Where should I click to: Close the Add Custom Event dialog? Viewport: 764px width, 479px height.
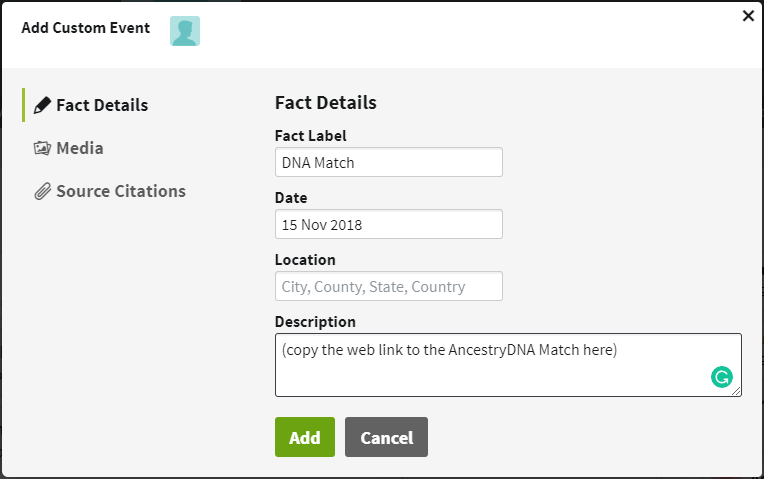point(748,16)
